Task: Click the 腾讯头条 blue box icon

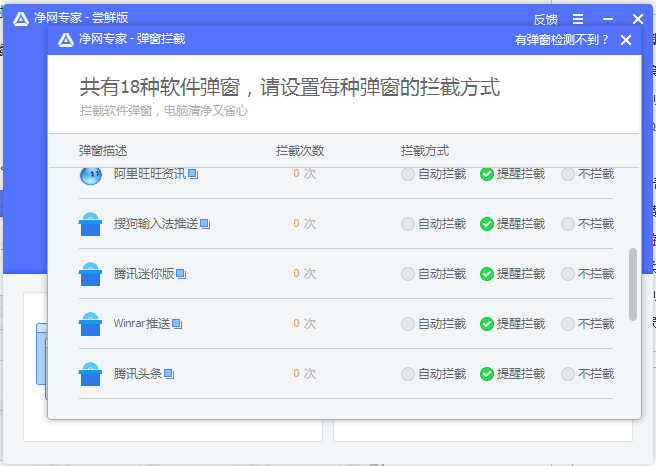Action: pyautogui.click(x=90, y=374)
